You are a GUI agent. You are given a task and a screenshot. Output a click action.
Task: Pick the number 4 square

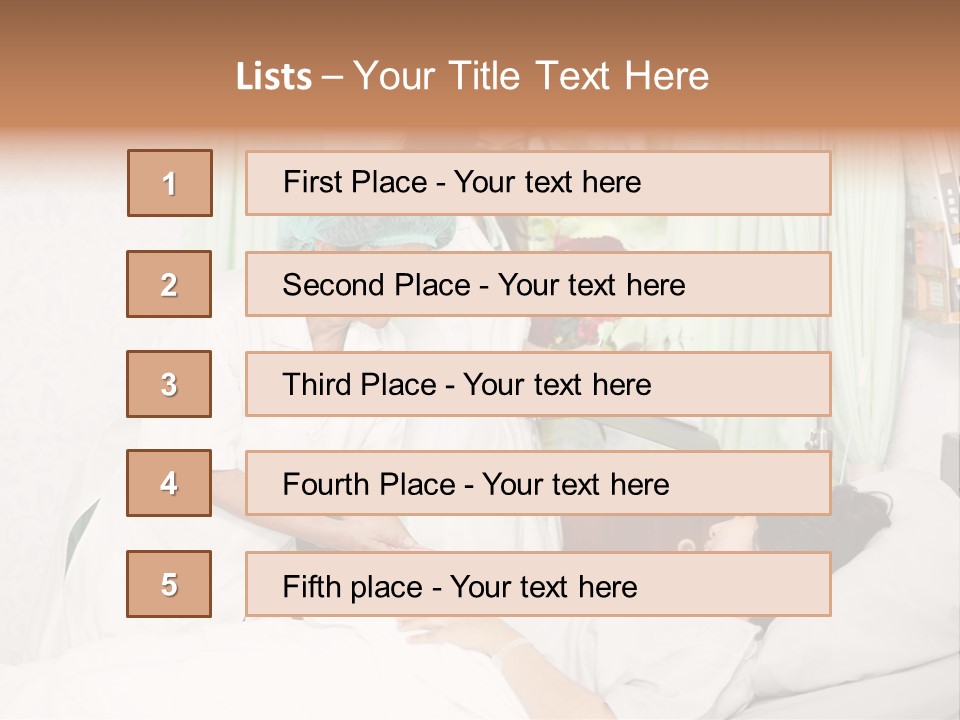[x=169, y=483]
